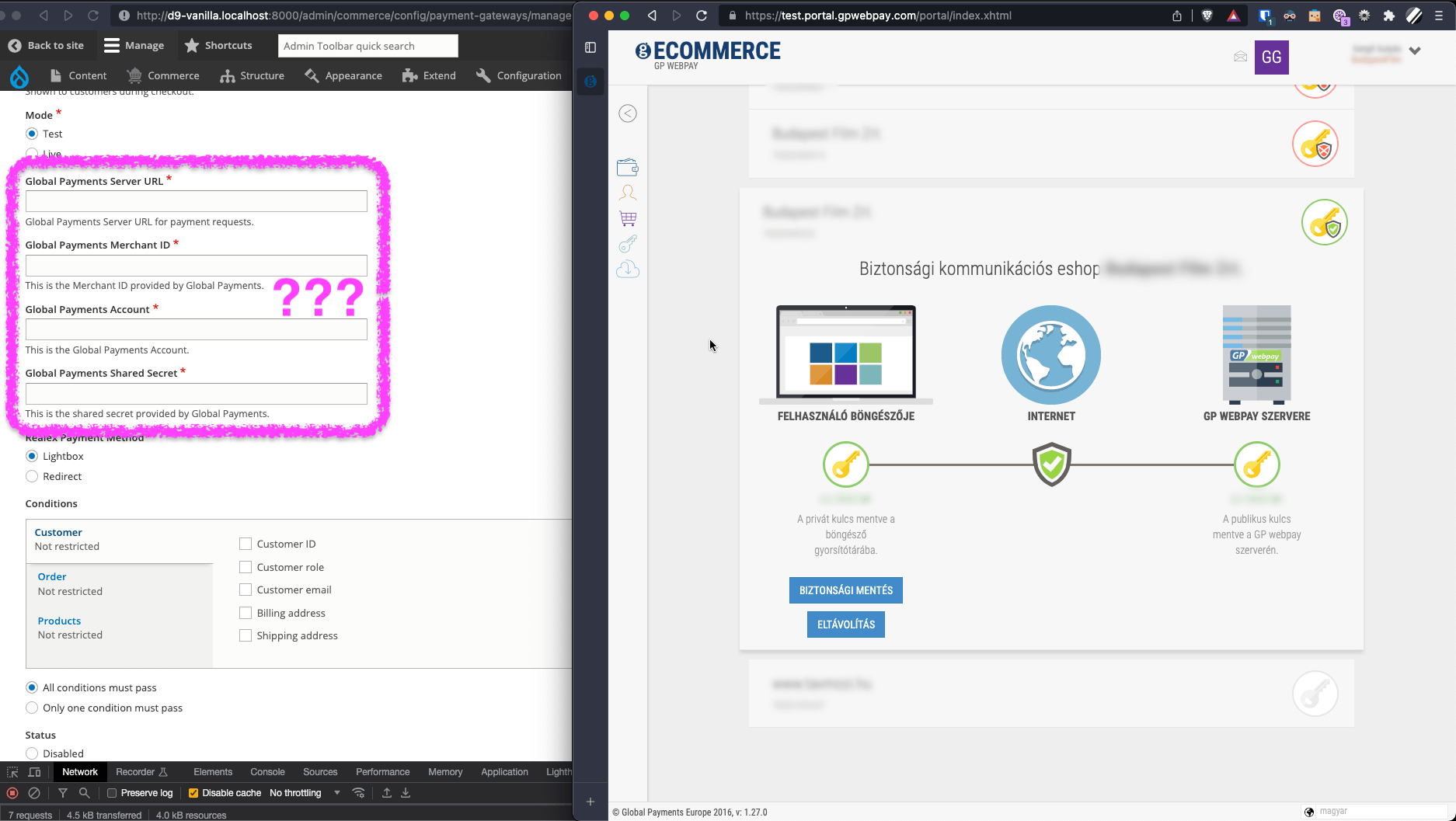
Task: Open the Structure admin menu
Action: coord(252,75)
